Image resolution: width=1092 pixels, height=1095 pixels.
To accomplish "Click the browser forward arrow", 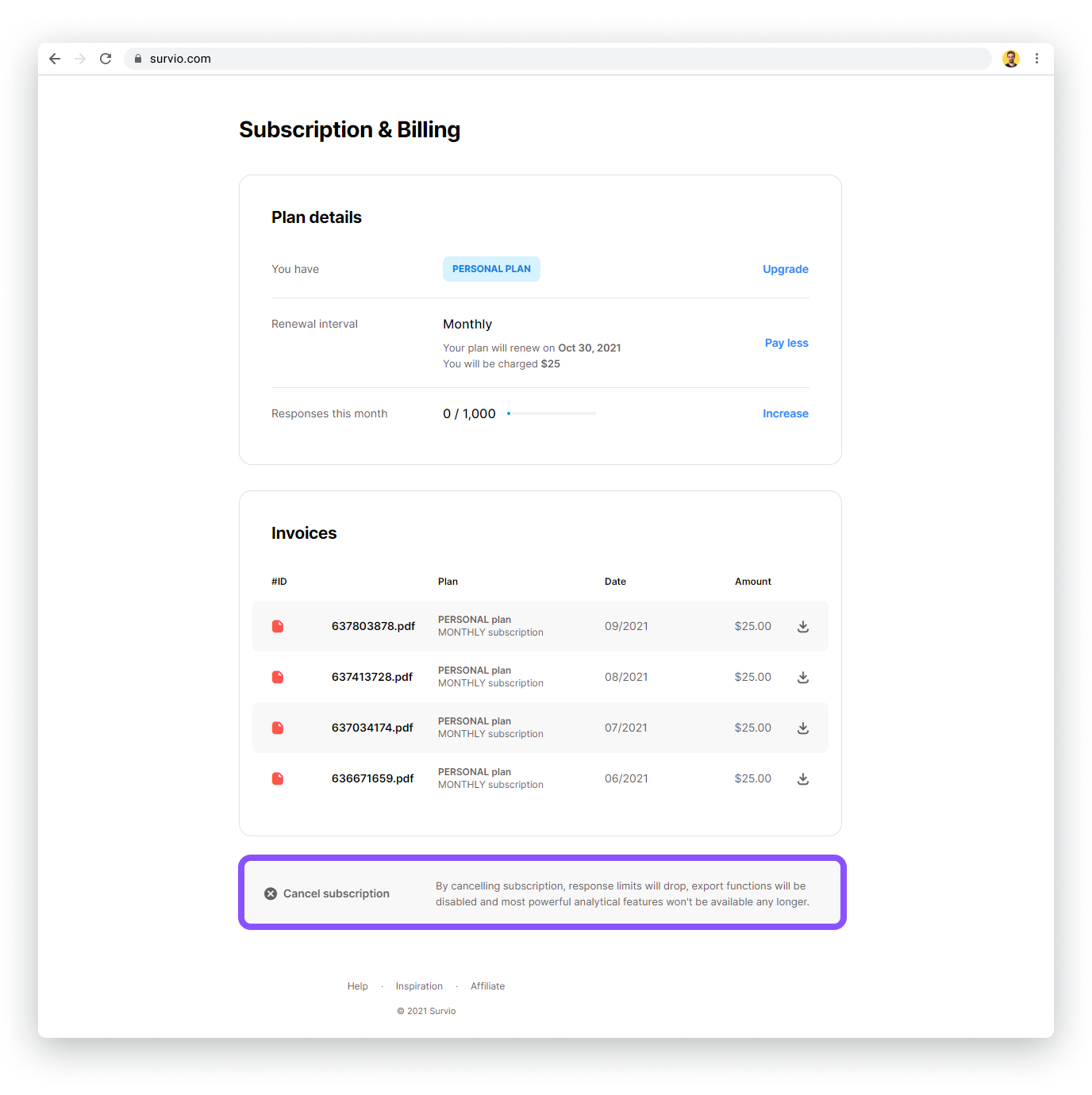I will (80, 59).
